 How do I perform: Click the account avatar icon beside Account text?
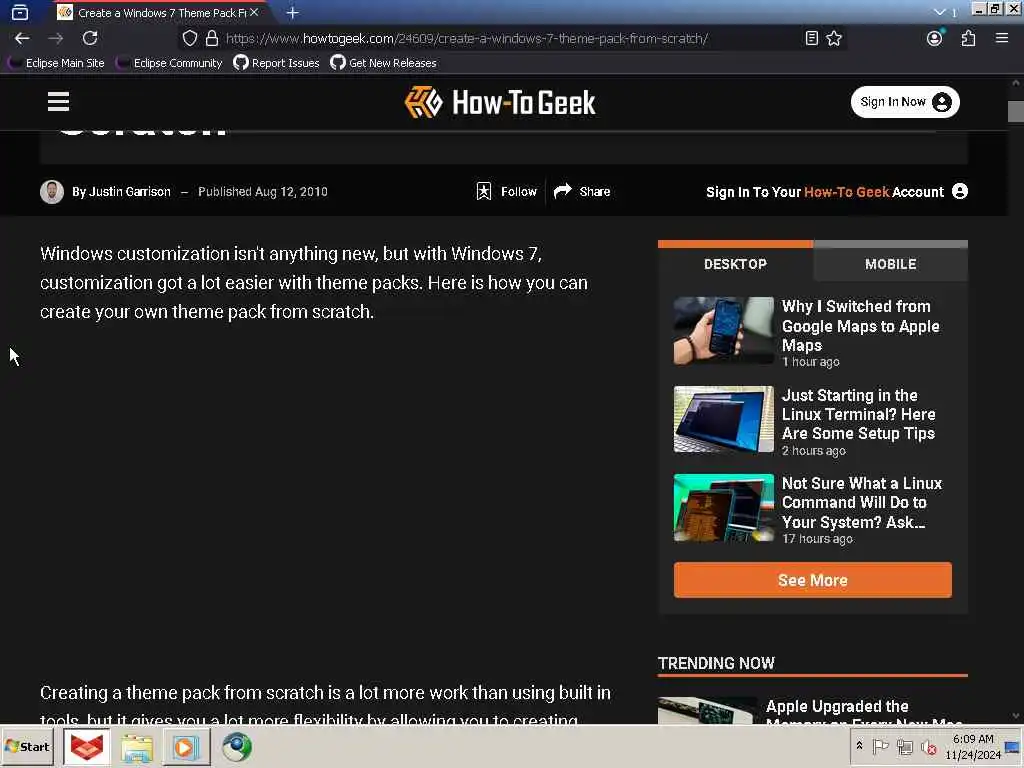(960, 191)
